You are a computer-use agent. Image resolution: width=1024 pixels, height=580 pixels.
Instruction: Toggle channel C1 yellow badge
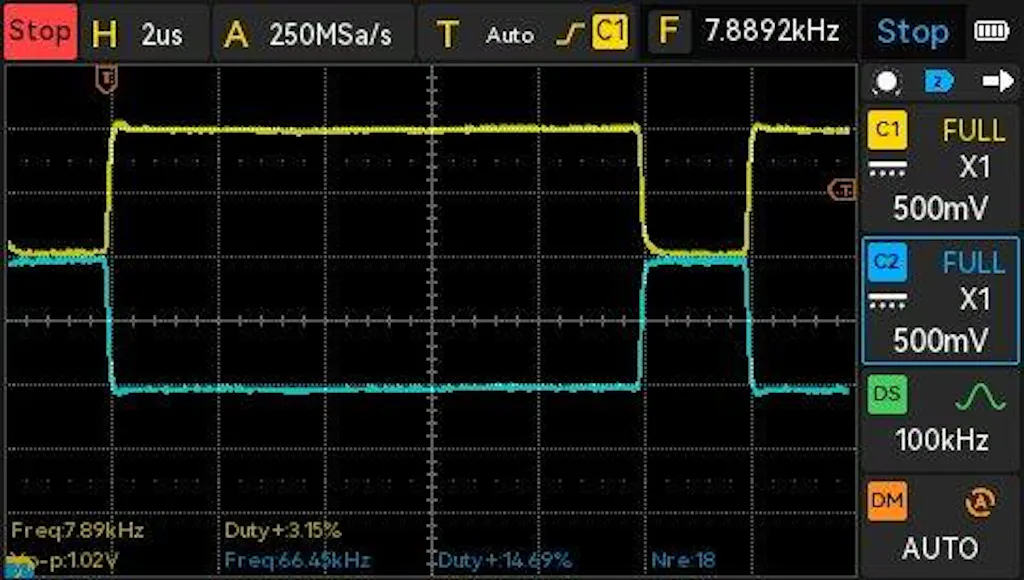coord(887,130)
